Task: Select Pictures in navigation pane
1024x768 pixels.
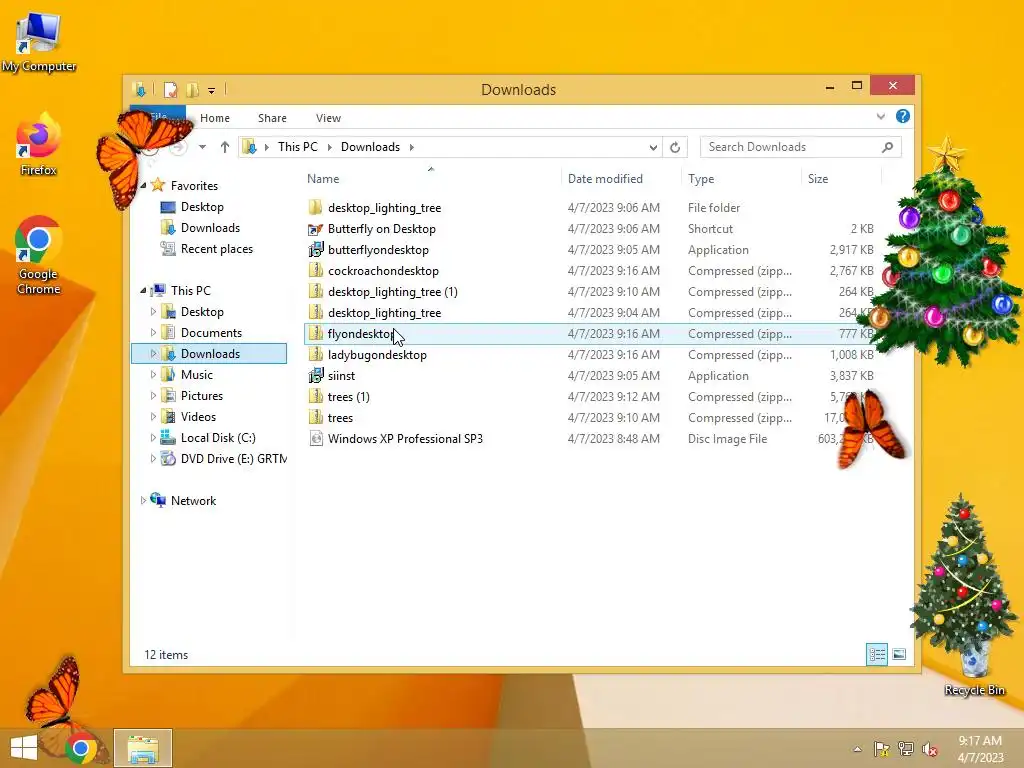Action: [202, 396]
